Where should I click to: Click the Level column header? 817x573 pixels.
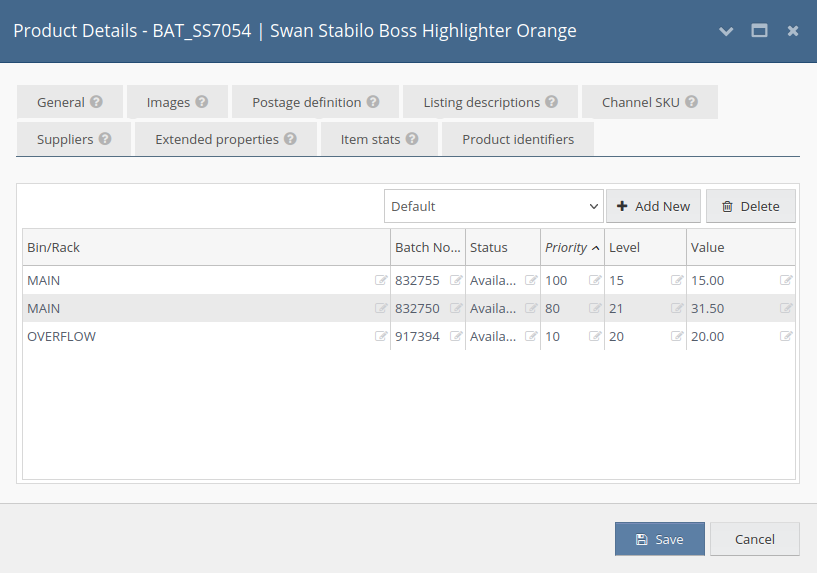point(646,247)
